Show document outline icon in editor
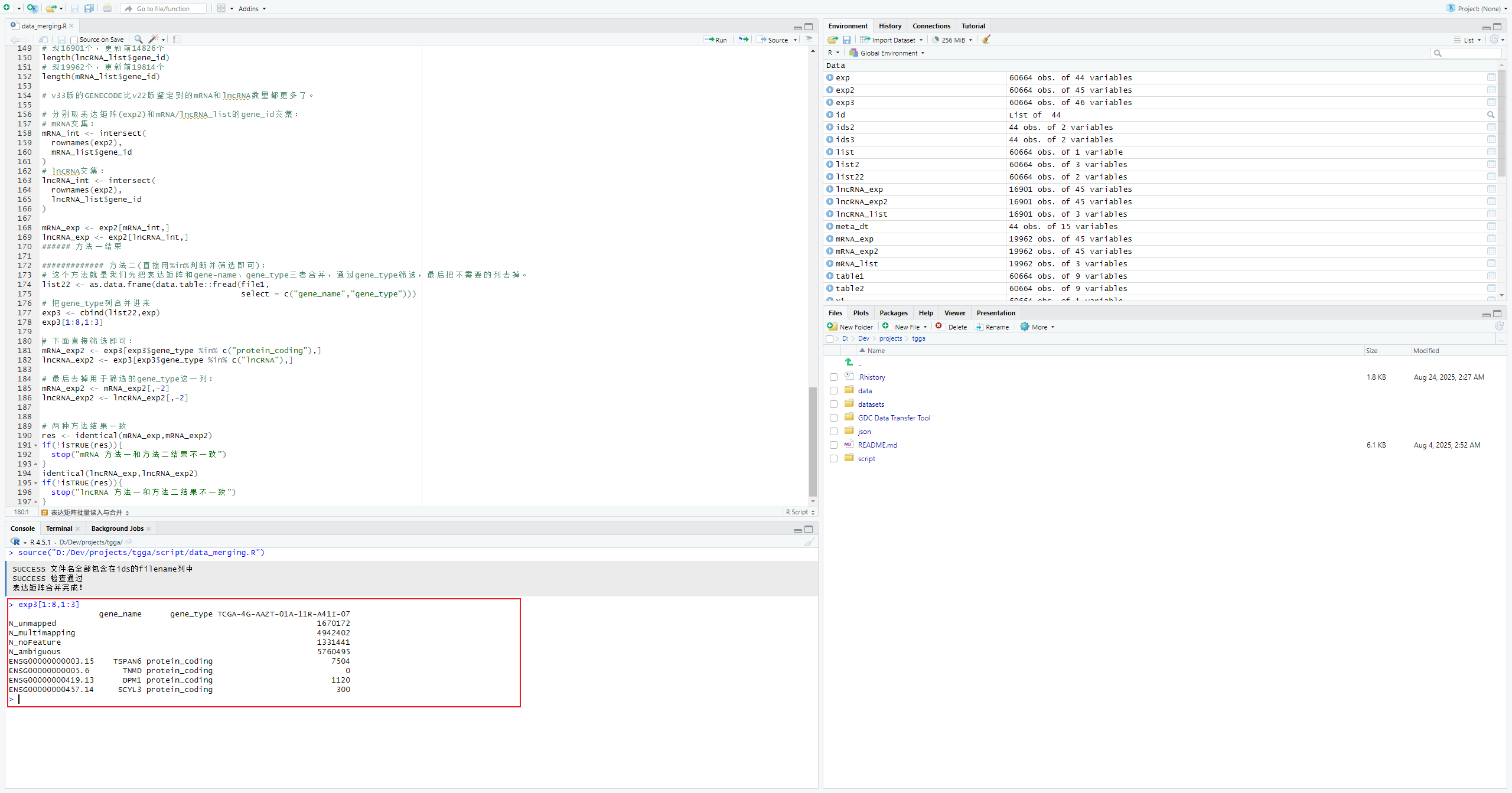The width and height of the screenshot is (1512, 793). (x=809, y=40)
